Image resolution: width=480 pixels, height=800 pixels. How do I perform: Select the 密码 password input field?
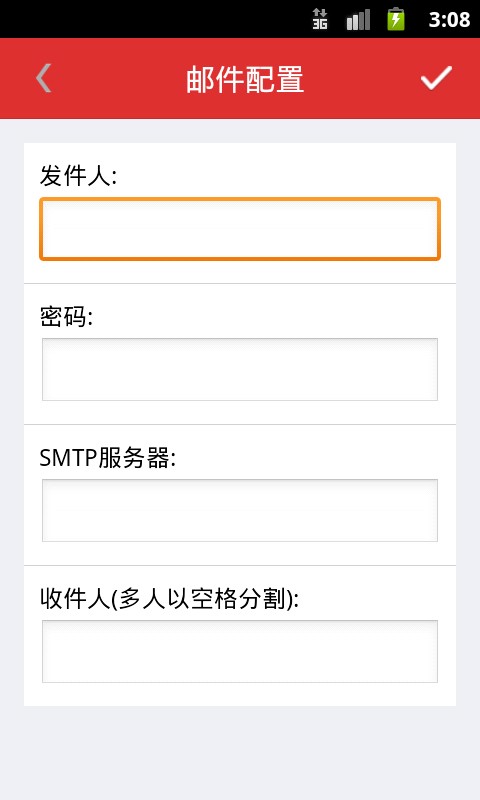pyautogui.click(x=240, y=369)
